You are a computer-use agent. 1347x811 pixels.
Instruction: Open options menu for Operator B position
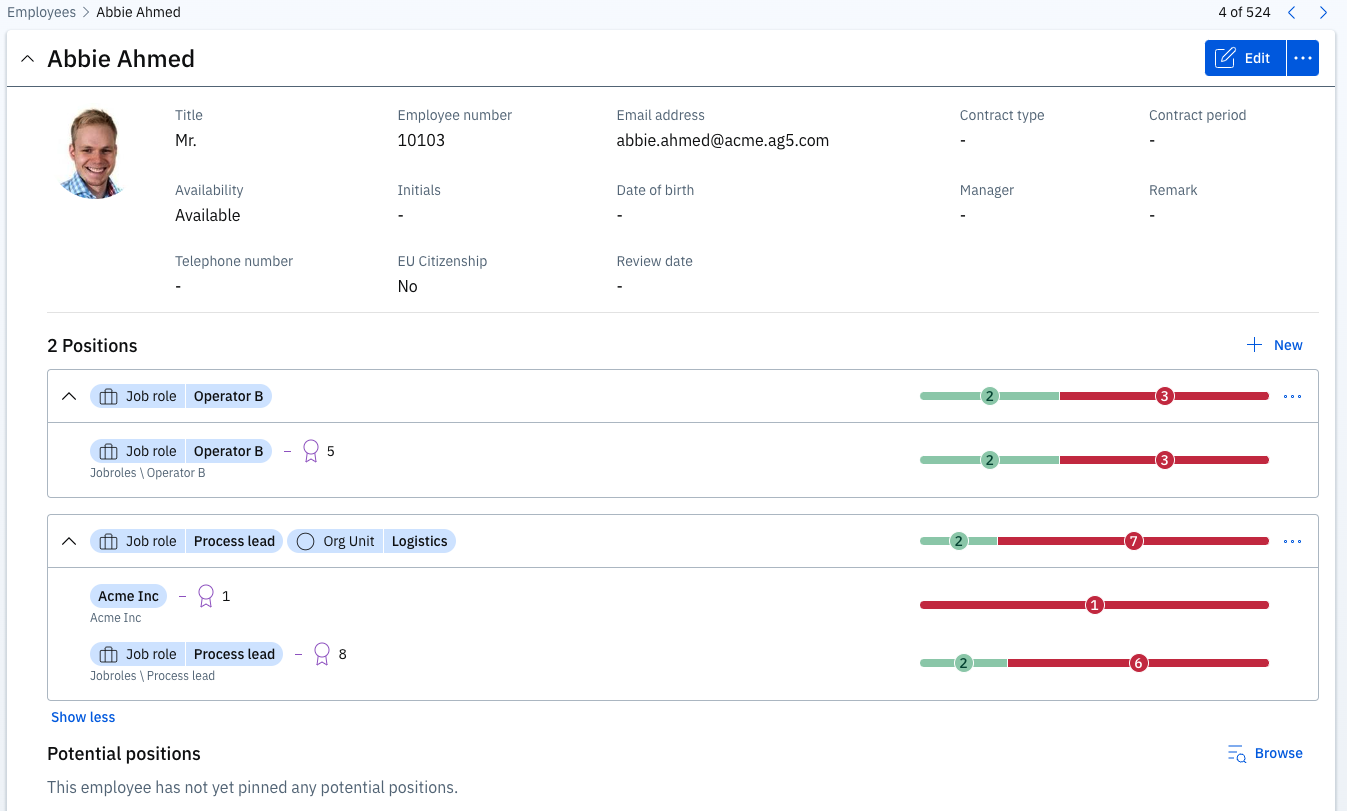coord(1292,397)
